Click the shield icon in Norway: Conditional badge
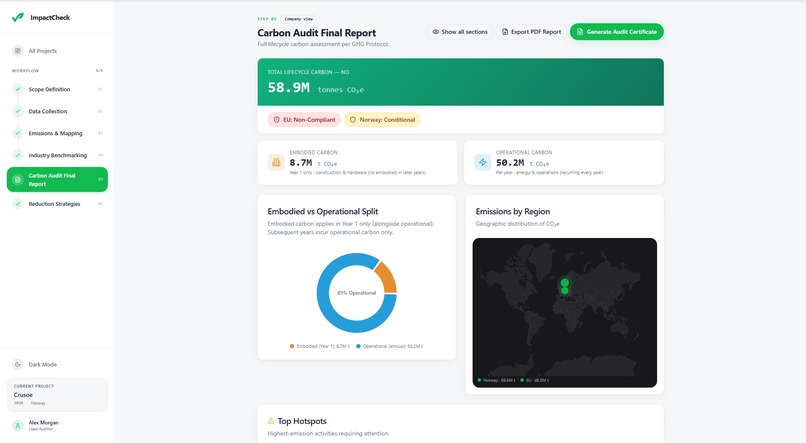The image size is (806, 443). point(353,120)
